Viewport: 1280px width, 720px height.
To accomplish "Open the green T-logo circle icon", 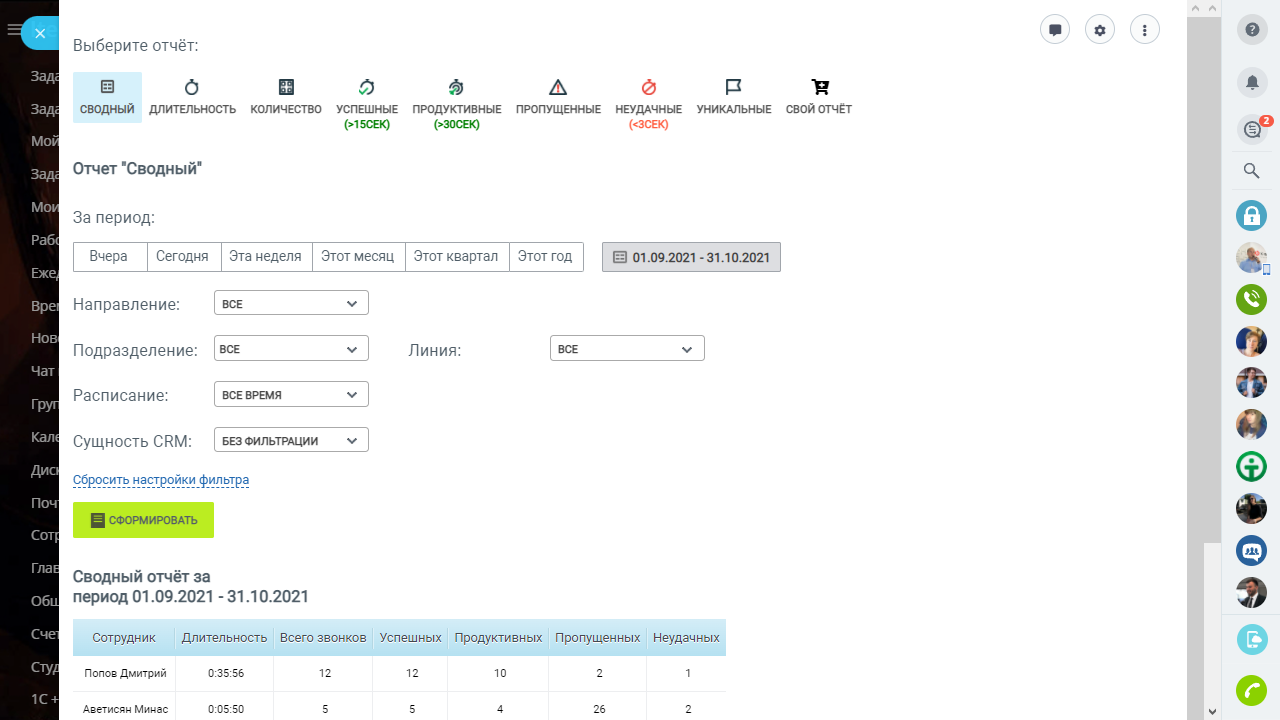I will (1252, 466).
